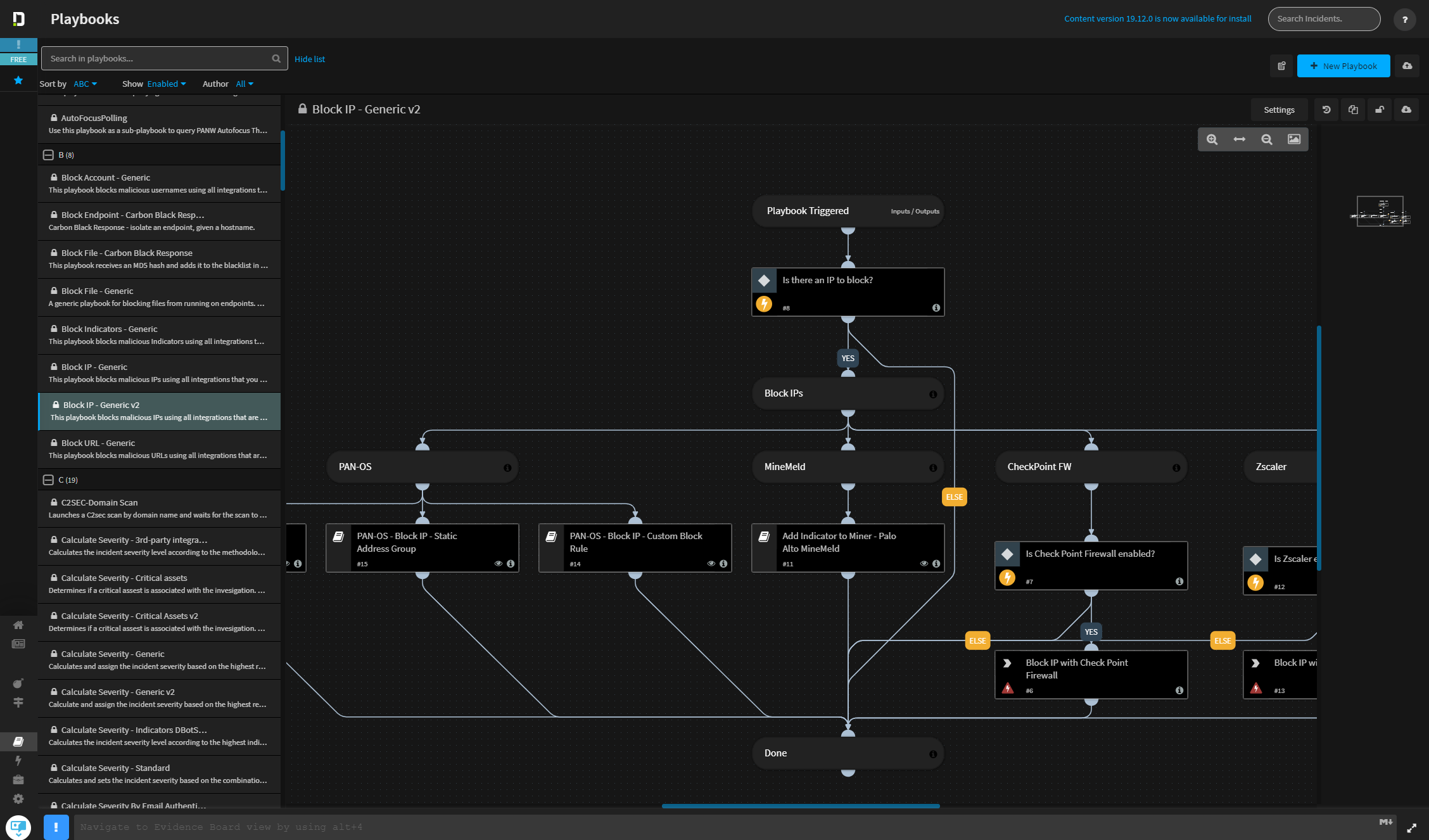The image size is (1429, 840).
Task: Open Incidents via the bomb icon
Action: coord(18,683)
